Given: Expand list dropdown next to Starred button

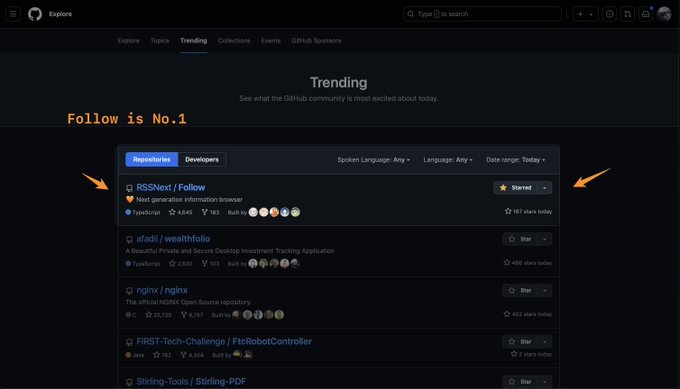Looking at the screenshot, I should (545, 188).
